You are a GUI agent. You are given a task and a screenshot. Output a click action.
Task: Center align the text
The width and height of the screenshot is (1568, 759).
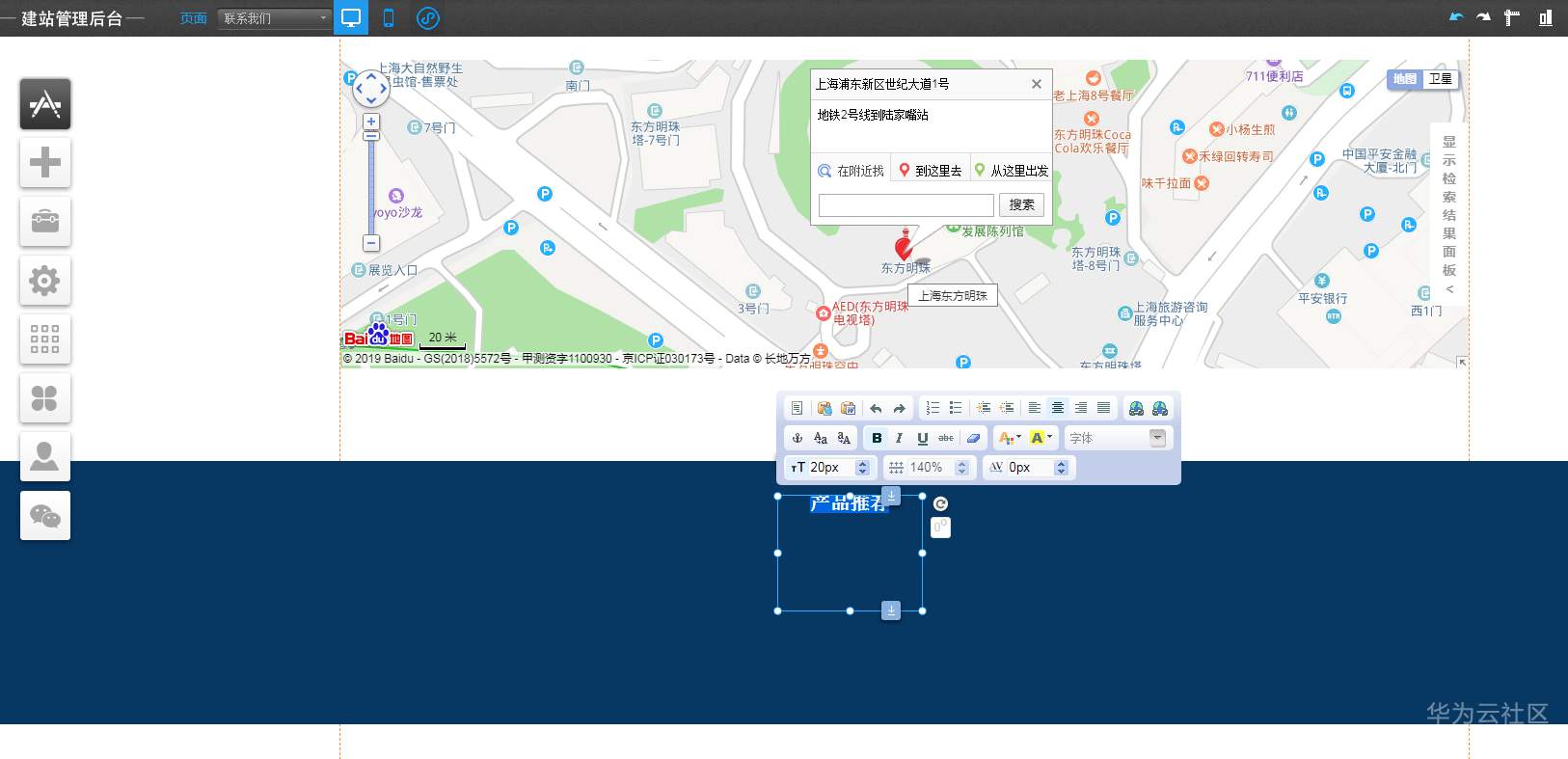[x=1058, y=408]
